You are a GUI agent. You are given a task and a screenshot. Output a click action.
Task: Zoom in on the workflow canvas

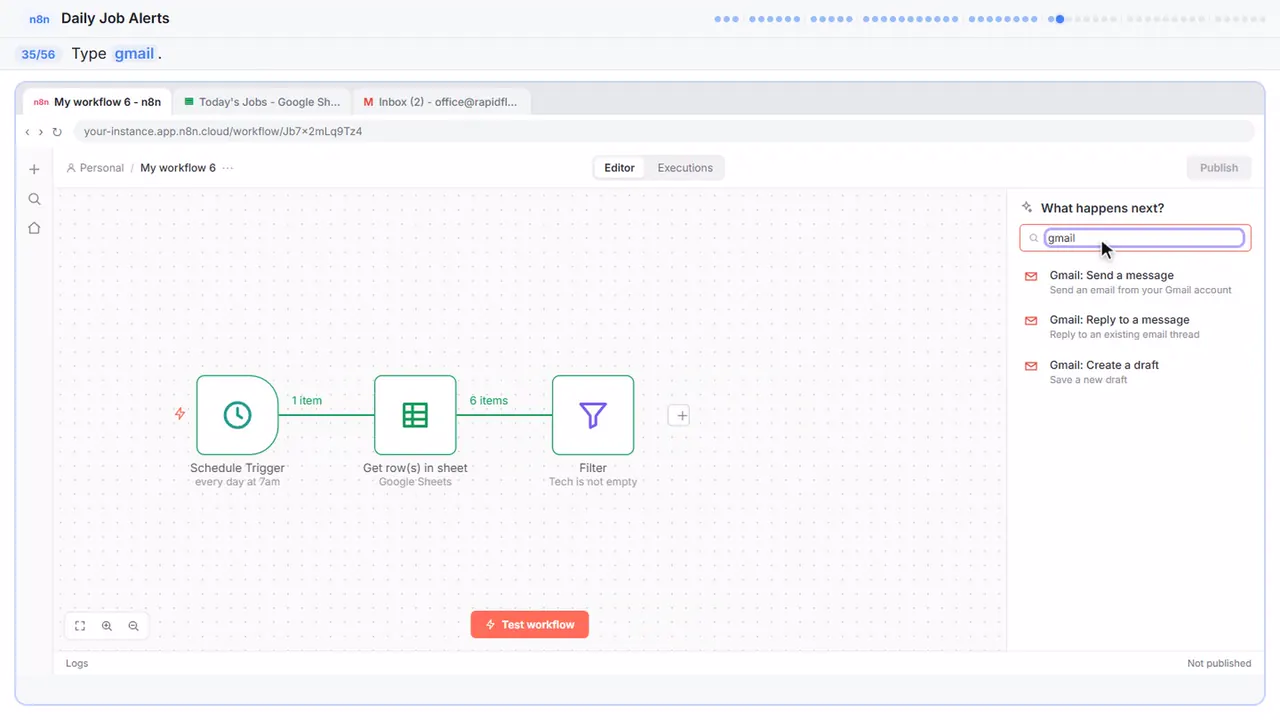pyautogui.click(x=107, y=626)
